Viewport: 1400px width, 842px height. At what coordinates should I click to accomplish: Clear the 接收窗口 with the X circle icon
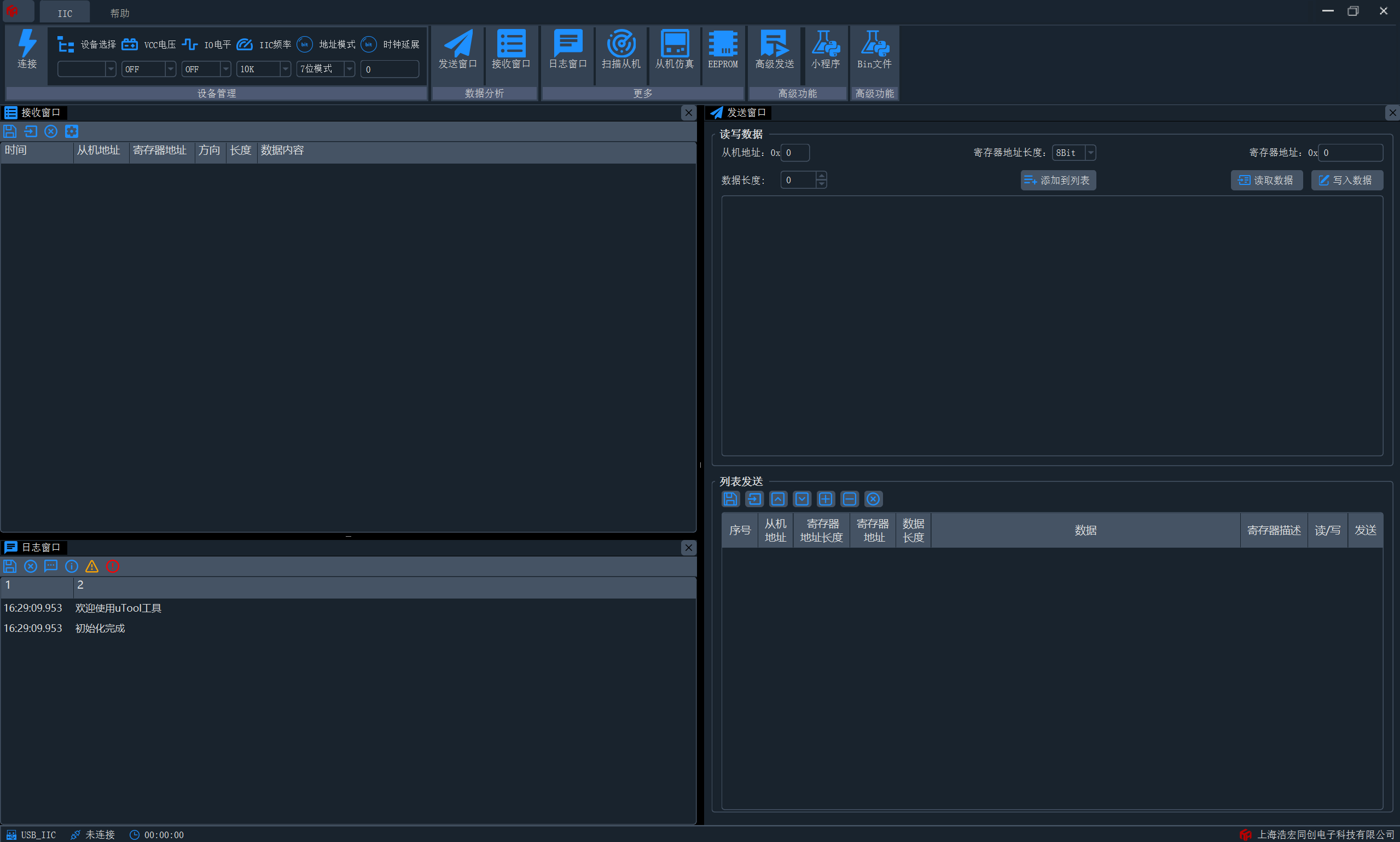point(51,132)
